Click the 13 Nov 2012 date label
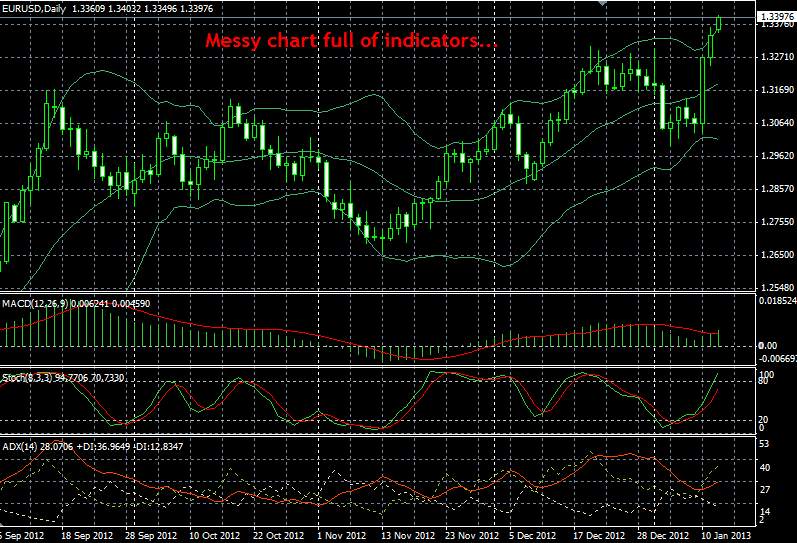This screenshot has width=797, height=543. (408, 536)
